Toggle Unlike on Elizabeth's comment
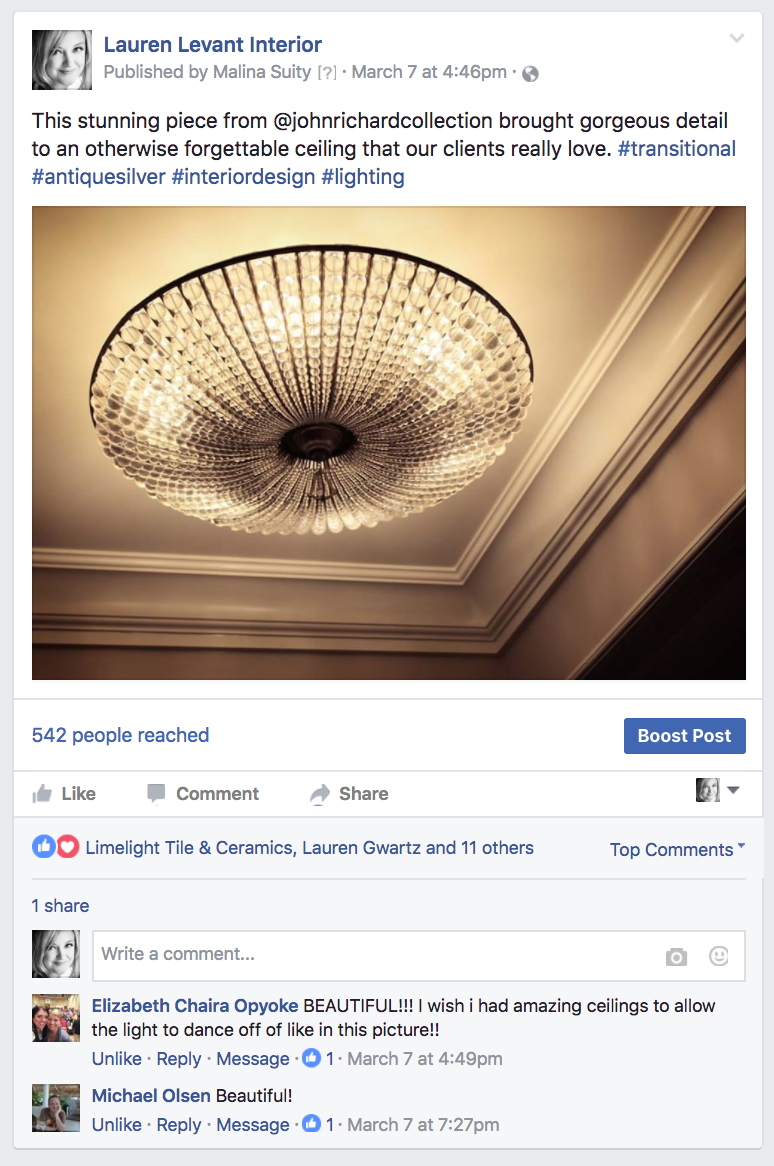This screenshot has width=774, height=1166. 117,1058
